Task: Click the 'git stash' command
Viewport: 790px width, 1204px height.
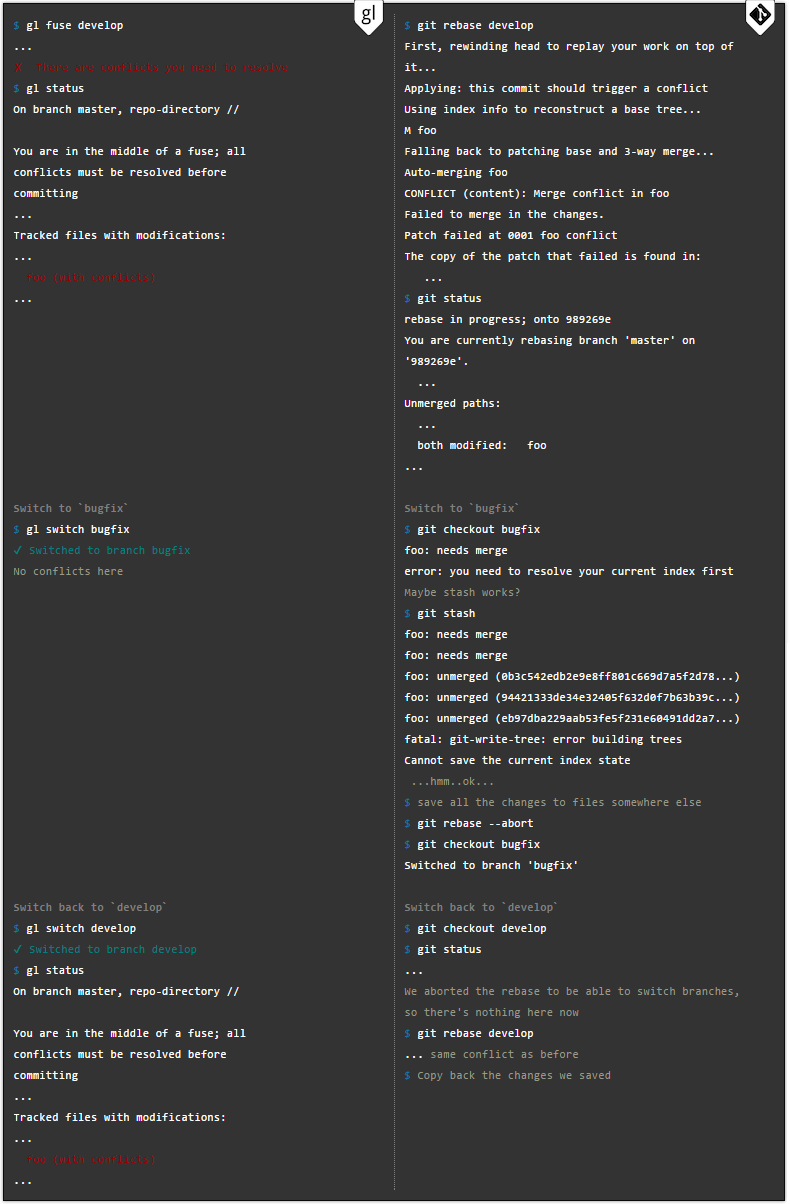Action: (446, 614)
